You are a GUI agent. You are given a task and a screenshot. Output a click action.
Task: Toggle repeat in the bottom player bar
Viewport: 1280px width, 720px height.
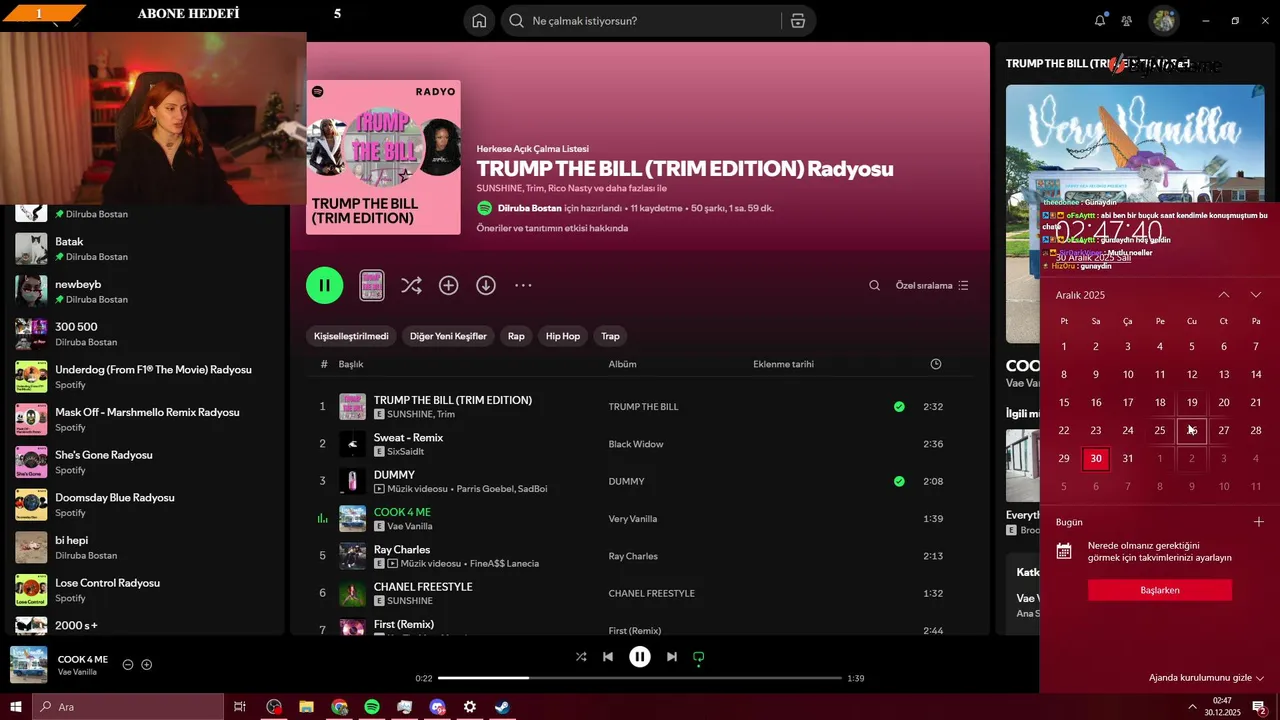(699, 657)
